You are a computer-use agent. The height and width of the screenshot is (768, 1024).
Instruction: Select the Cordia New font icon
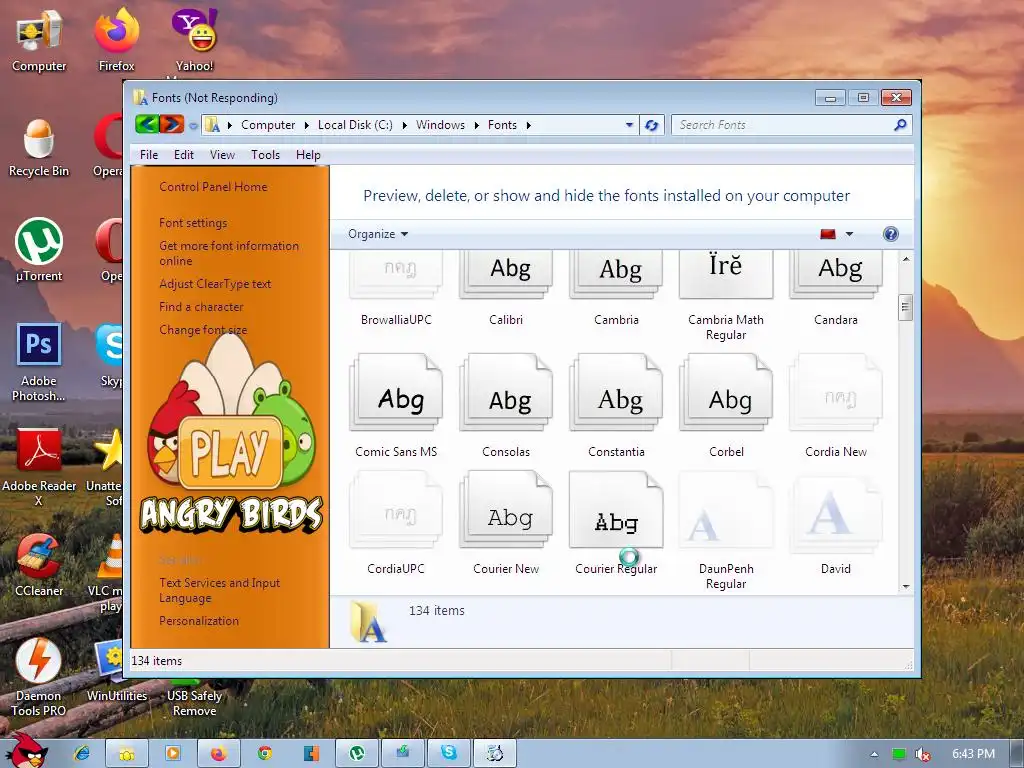836,392
